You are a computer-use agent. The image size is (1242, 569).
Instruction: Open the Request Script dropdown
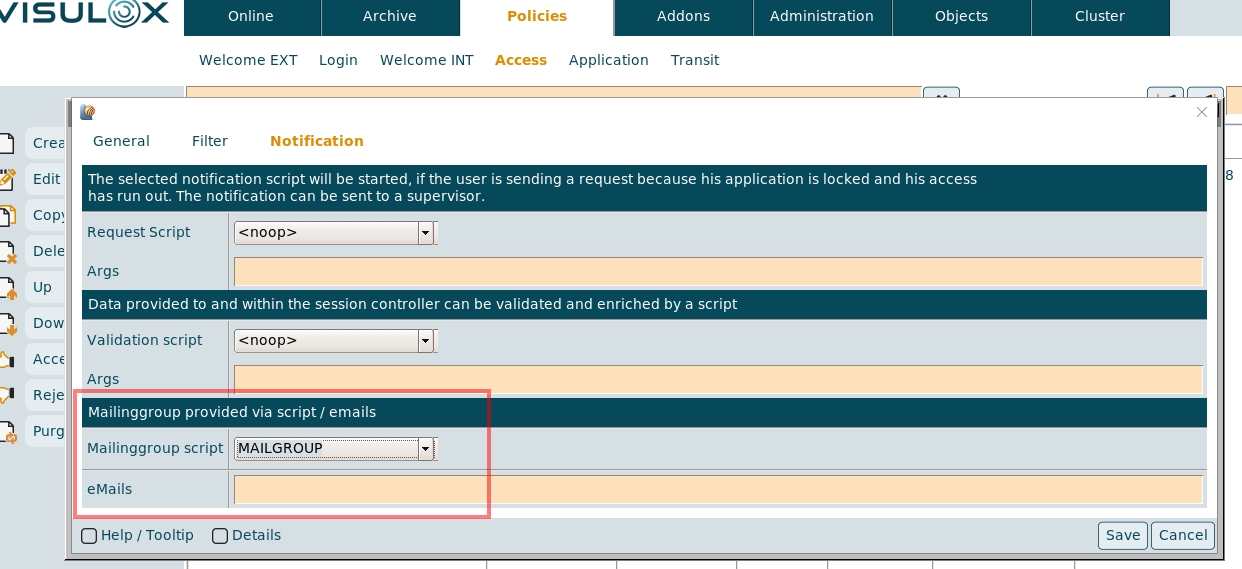click(426, 233)
